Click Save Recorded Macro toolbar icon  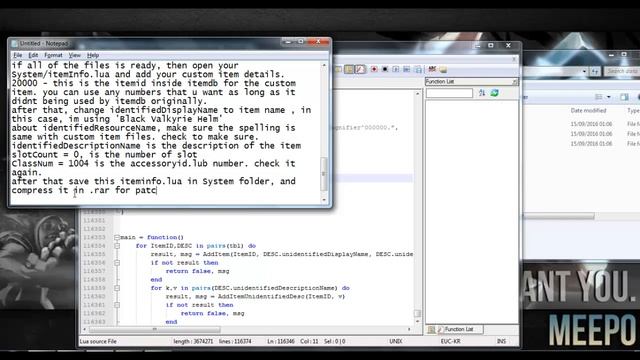pyautogui.click(x=418, y=69)
